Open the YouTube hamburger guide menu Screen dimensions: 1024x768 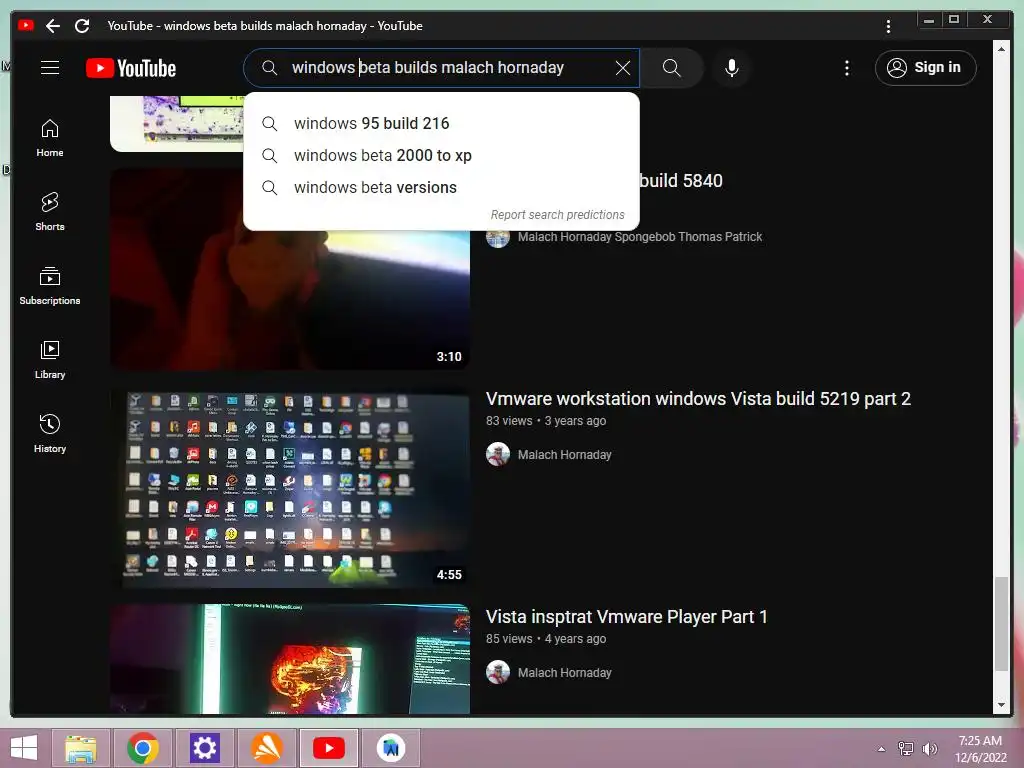[x=50, y=68]
